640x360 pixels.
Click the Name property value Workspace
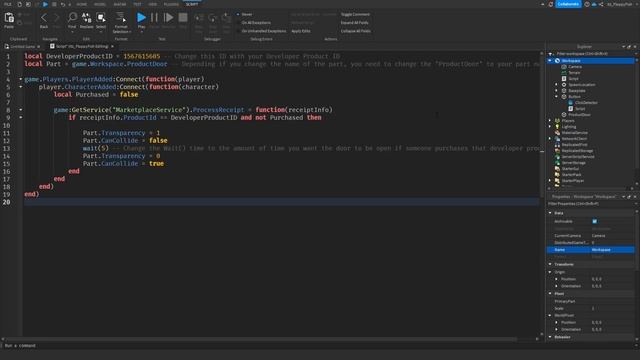tap(612, 250)
